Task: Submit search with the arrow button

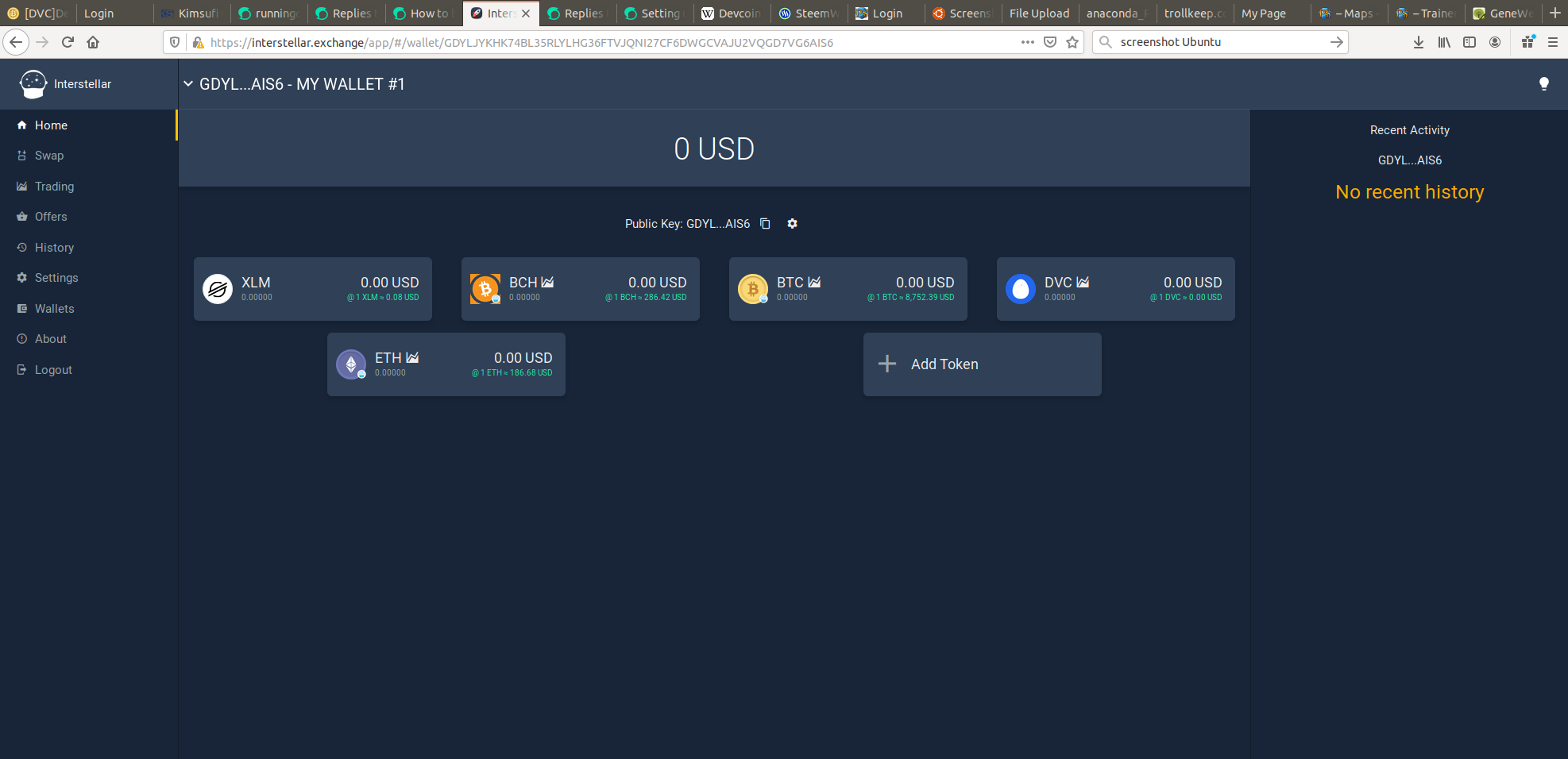Action: (x=1337, y=42)
